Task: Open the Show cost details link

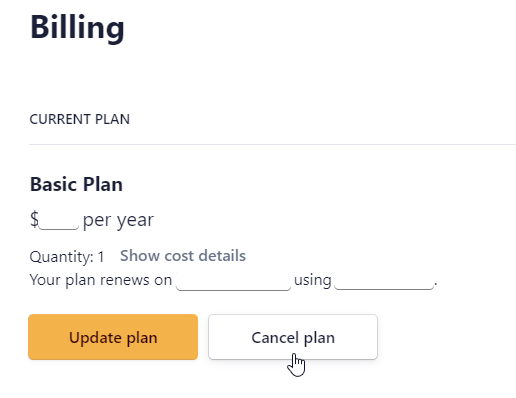Action: click(183, 256)
